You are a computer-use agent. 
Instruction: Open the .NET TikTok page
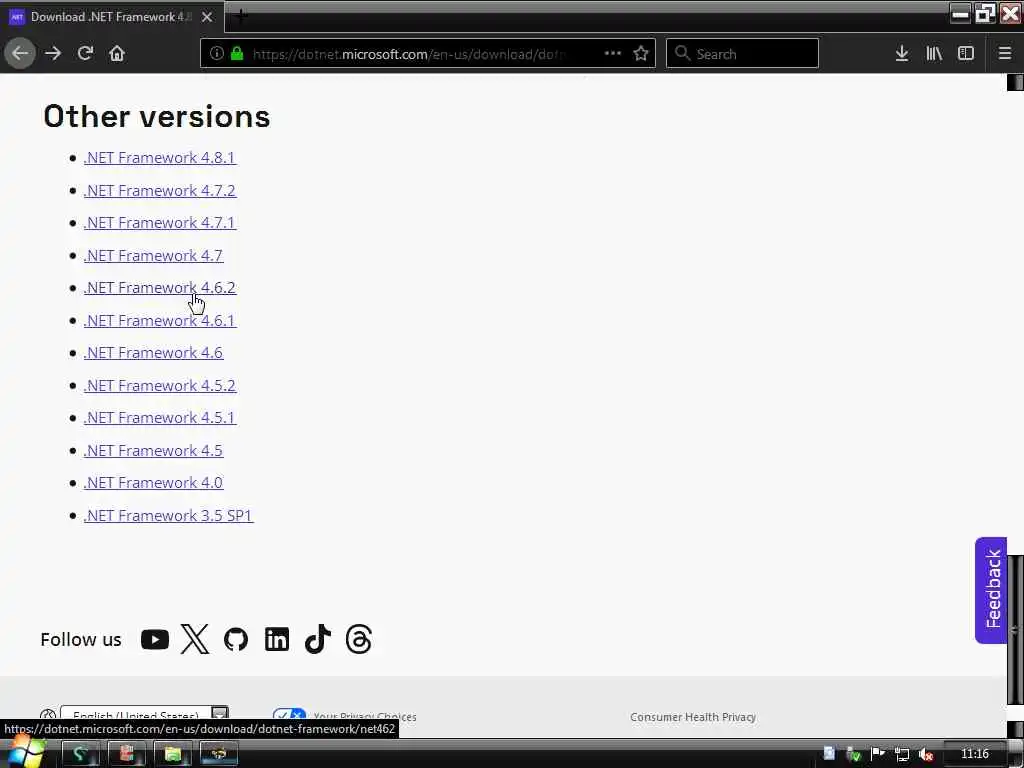(x=317, y=639)
